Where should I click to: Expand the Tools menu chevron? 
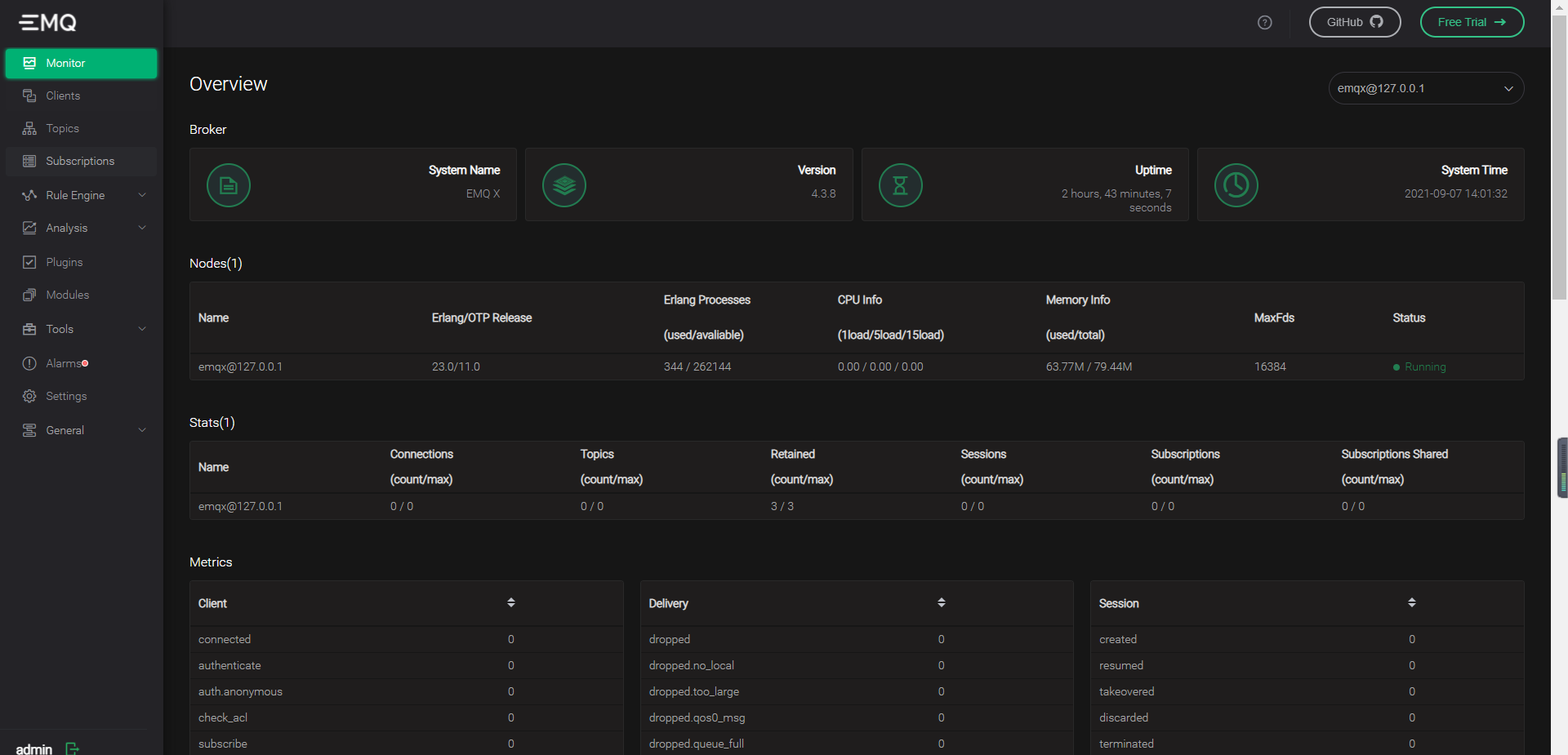pyautogui.click(x=142, y=329)
